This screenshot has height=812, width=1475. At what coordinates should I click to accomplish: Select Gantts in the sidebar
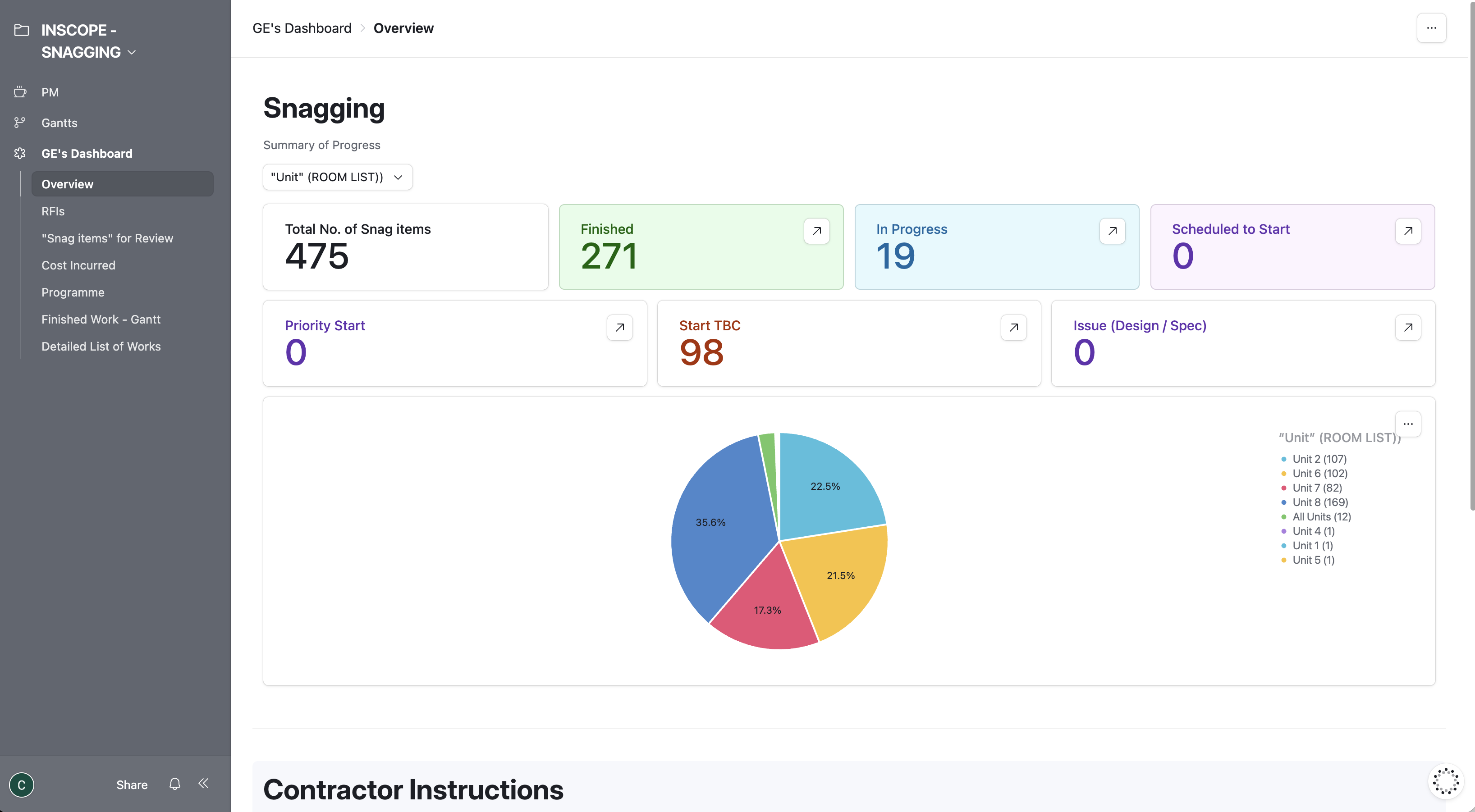pyautogui.click(x=59, y=123)
